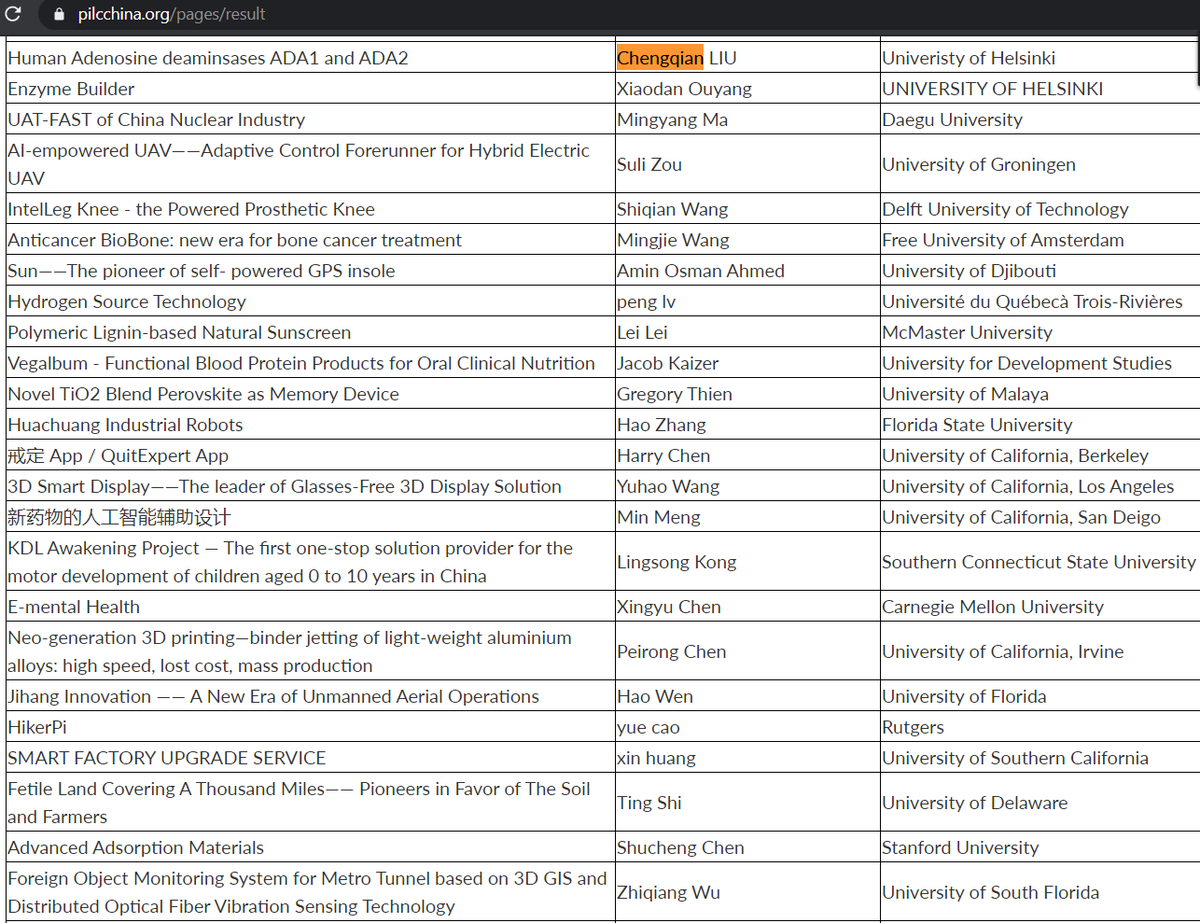Image resolution: width=1200 pixels, height=923 pixels.
Task: Click the name 'Amin Osman Ahmed'
Action: click(700, 271)
